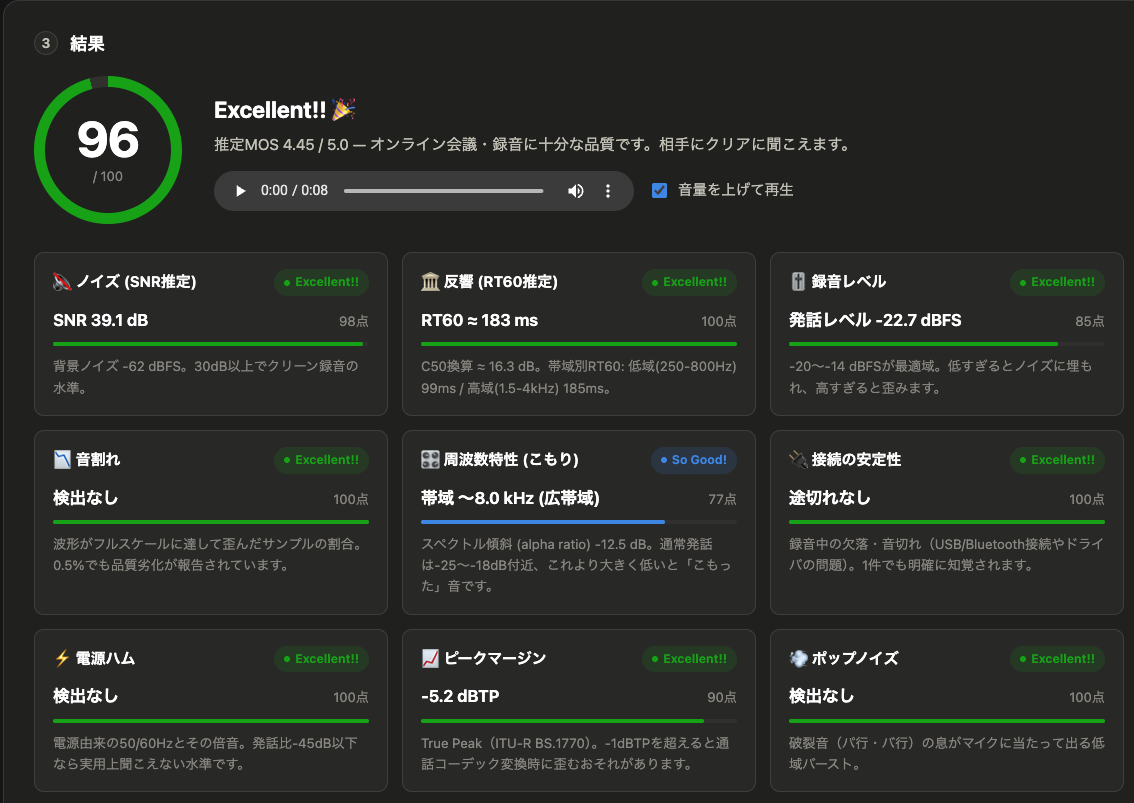Click Excellent!! badge on 録音レベル card
The height and width of the screenshot is (803, 1134).
1057,282
